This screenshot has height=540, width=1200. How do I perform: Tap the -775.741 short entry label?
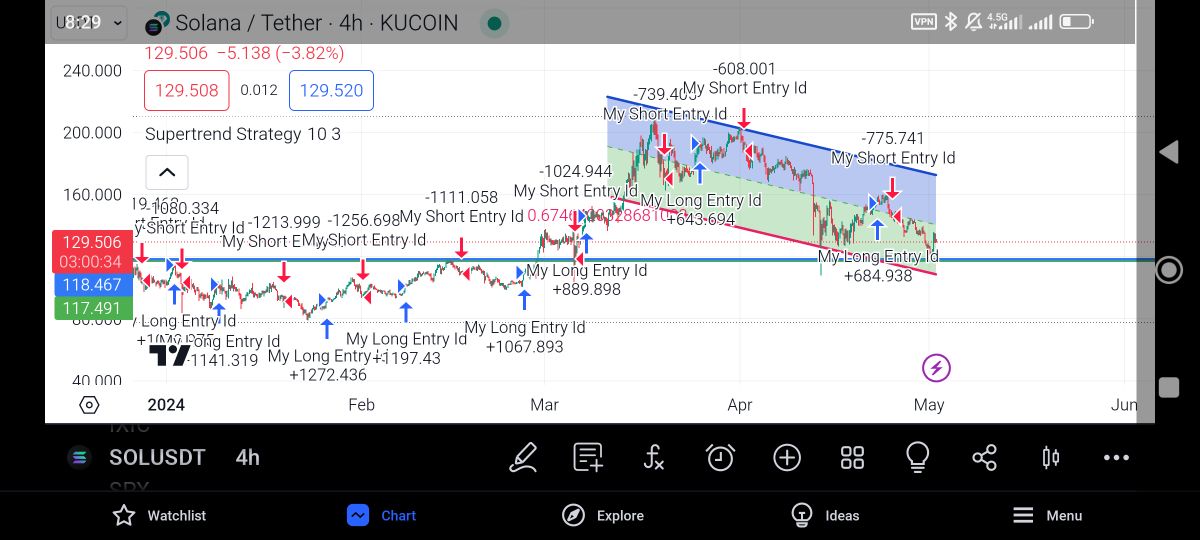[x=893, y=138]
